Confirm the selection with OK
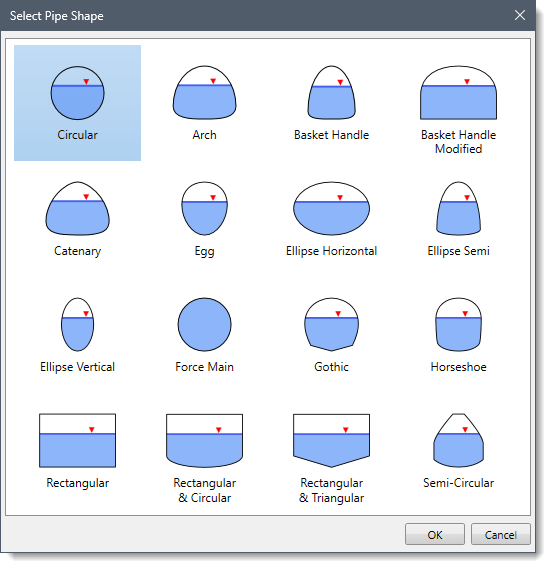The image size is (551, 568). coord(435,535)
